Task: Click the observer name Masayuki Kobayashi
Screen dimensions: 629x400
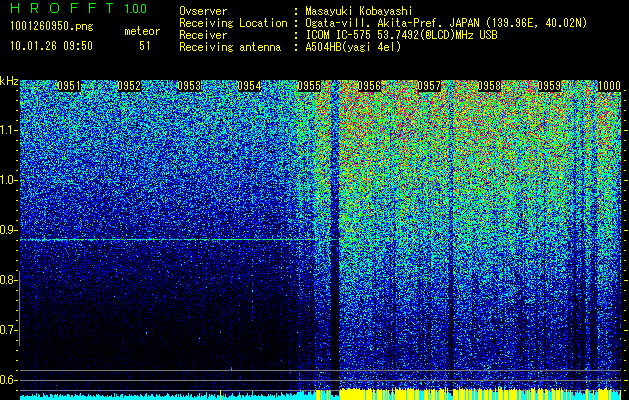Action: pyautogui.click(x=359, y=11)
